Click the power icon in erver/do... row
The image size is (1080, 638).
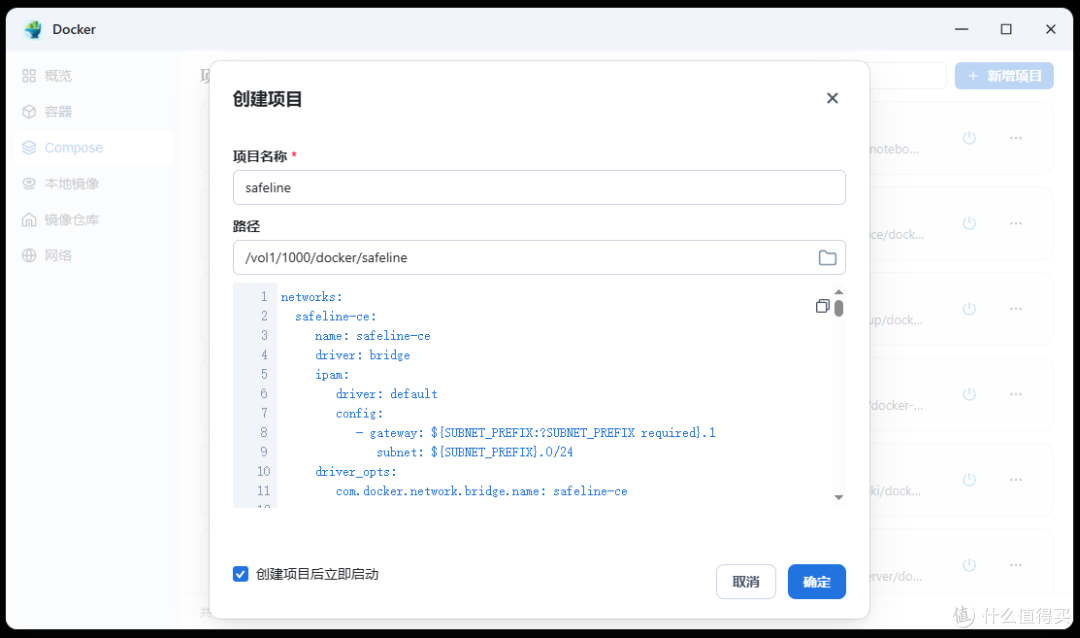point(969,565)
